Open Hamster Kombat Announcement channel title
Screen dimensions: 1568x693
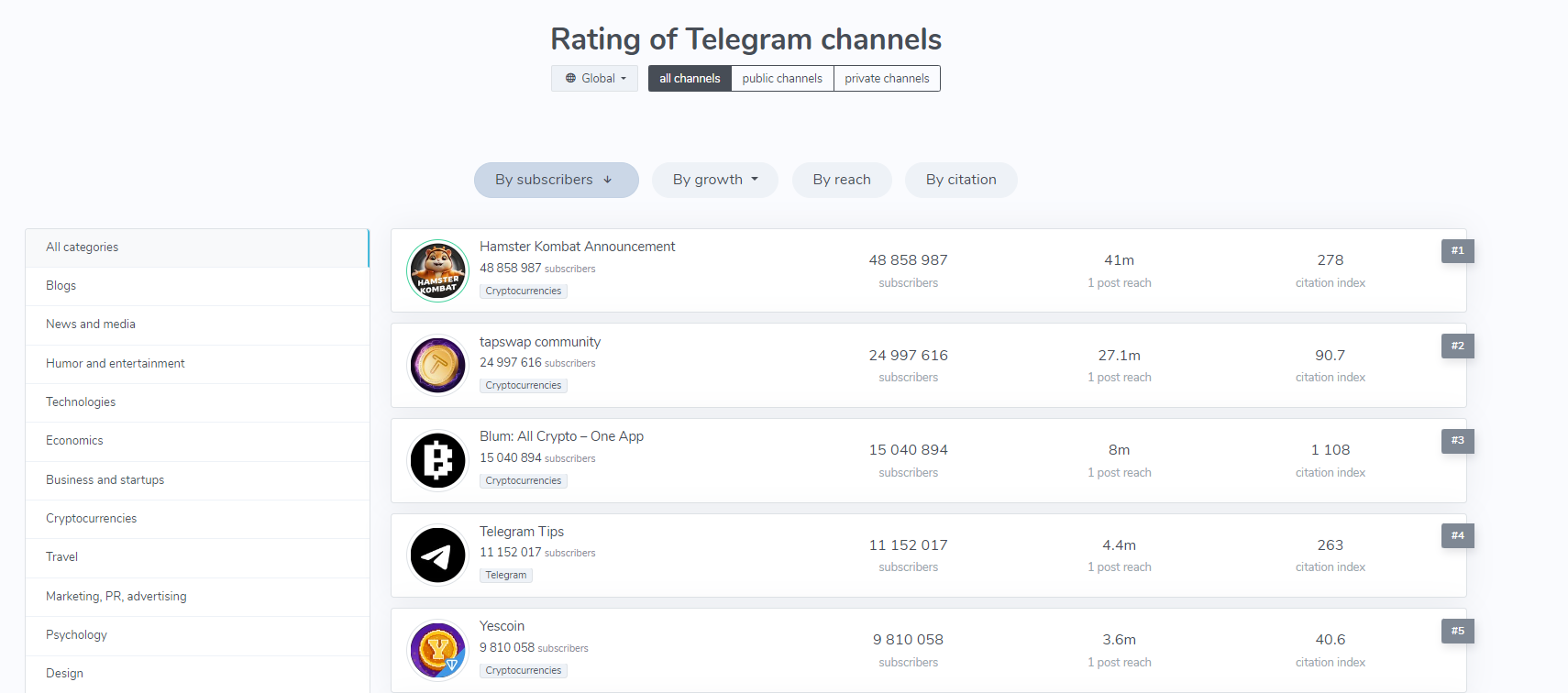pos(577,247)
